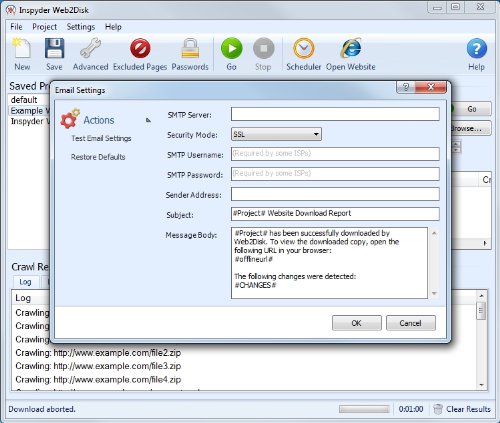Confirm the dialog with OK
The width and height of the screenshot is (500, 423).
(357, 323)
